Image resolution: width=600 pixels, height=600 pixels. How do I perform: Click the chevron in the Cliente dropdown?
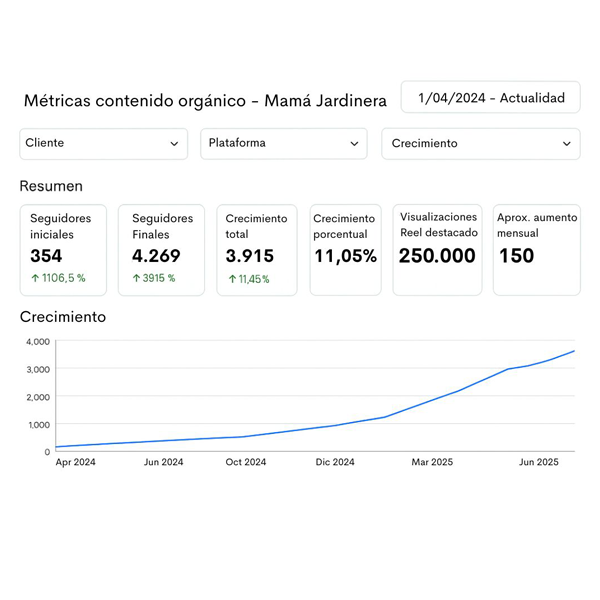point(174,144)
